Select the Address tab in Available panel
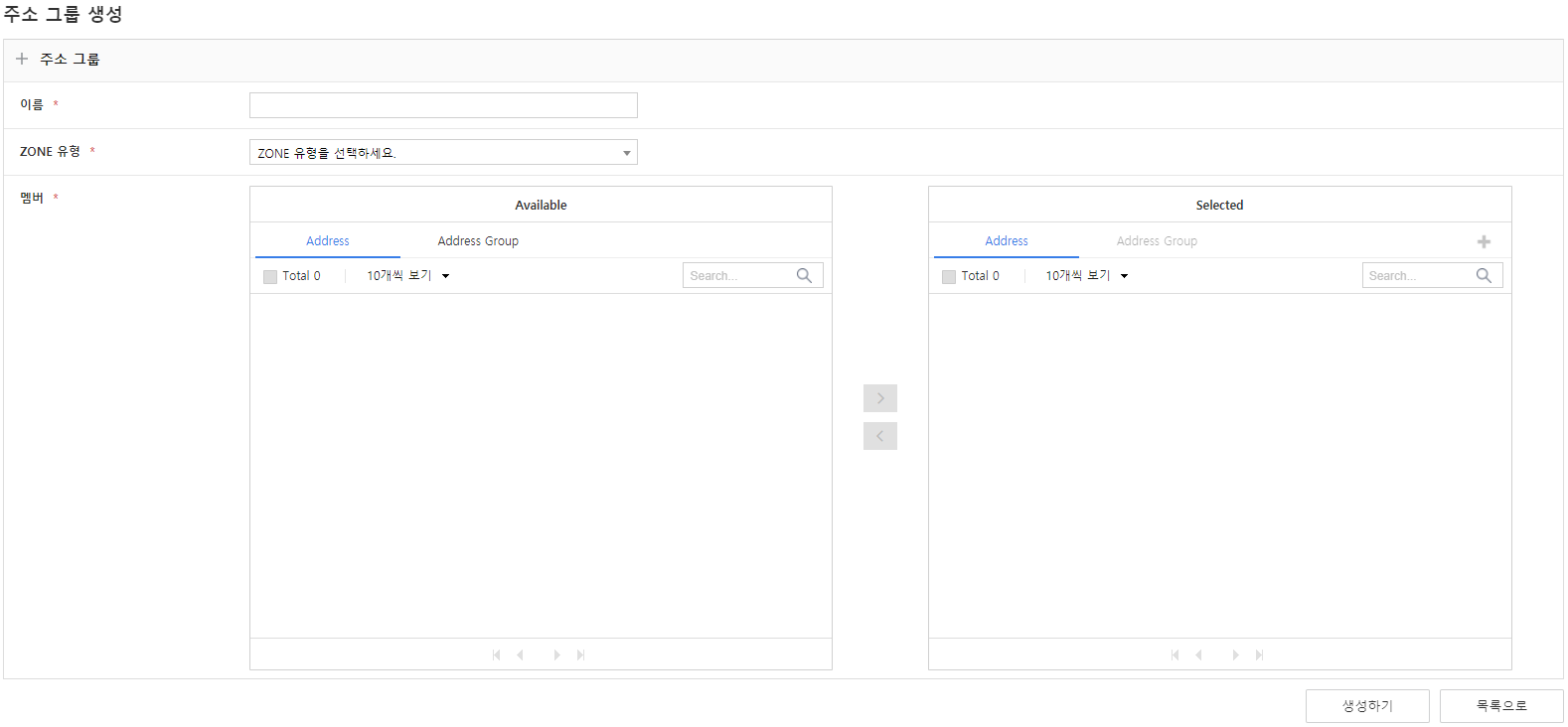The height and width of the screenshot is (727, 1568). [x=328, y=240]
